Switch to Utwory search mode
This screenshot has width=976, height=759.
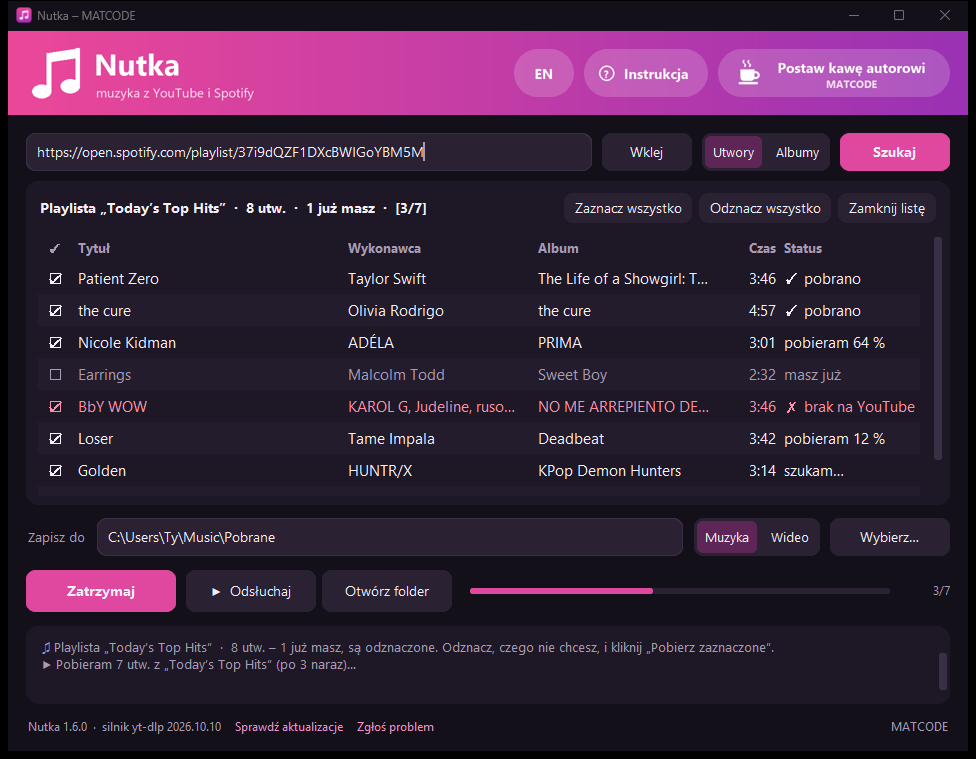click(733, 153)
